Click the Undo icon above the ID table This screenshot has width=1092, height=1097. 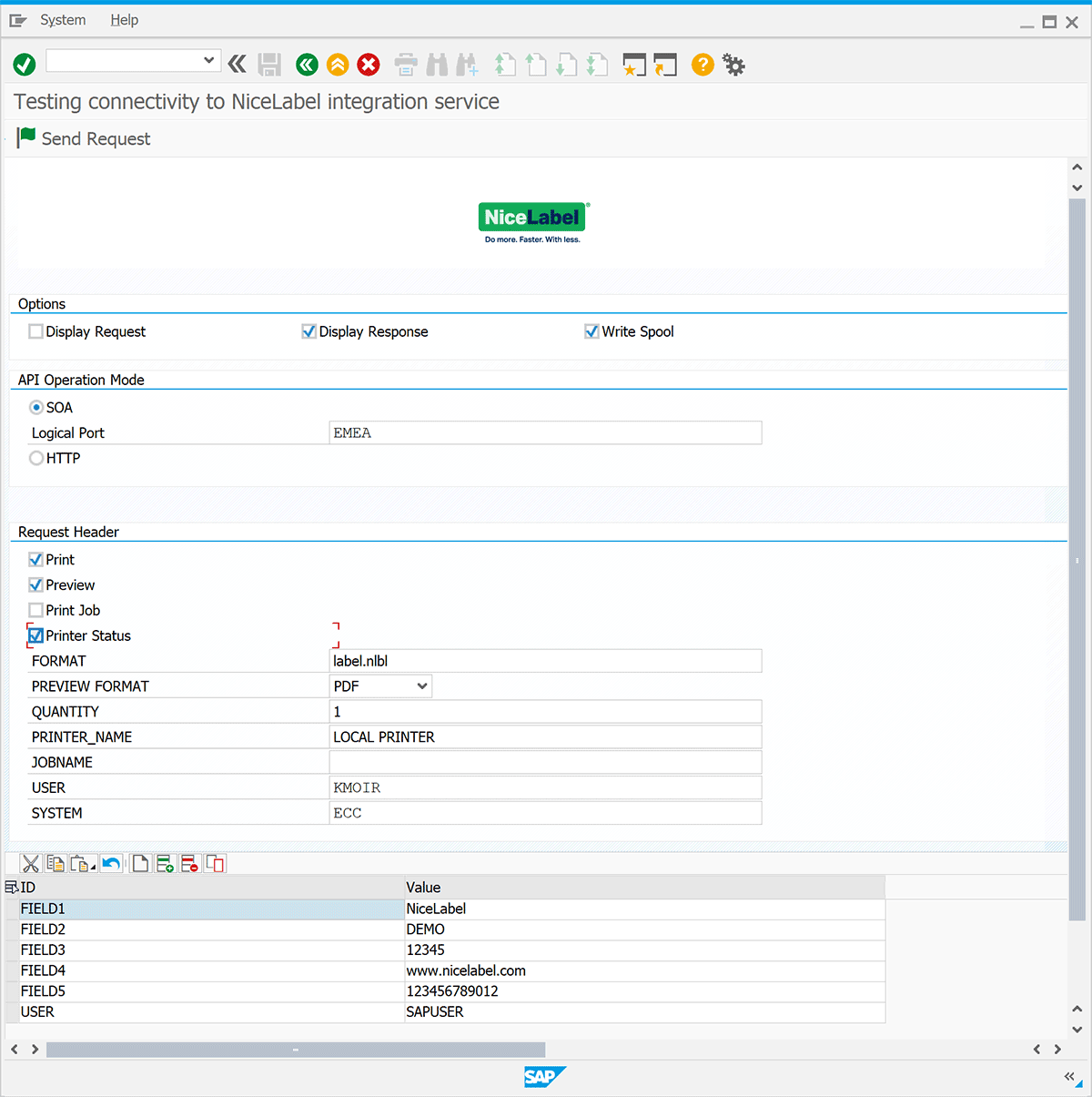tap(112, 863)
